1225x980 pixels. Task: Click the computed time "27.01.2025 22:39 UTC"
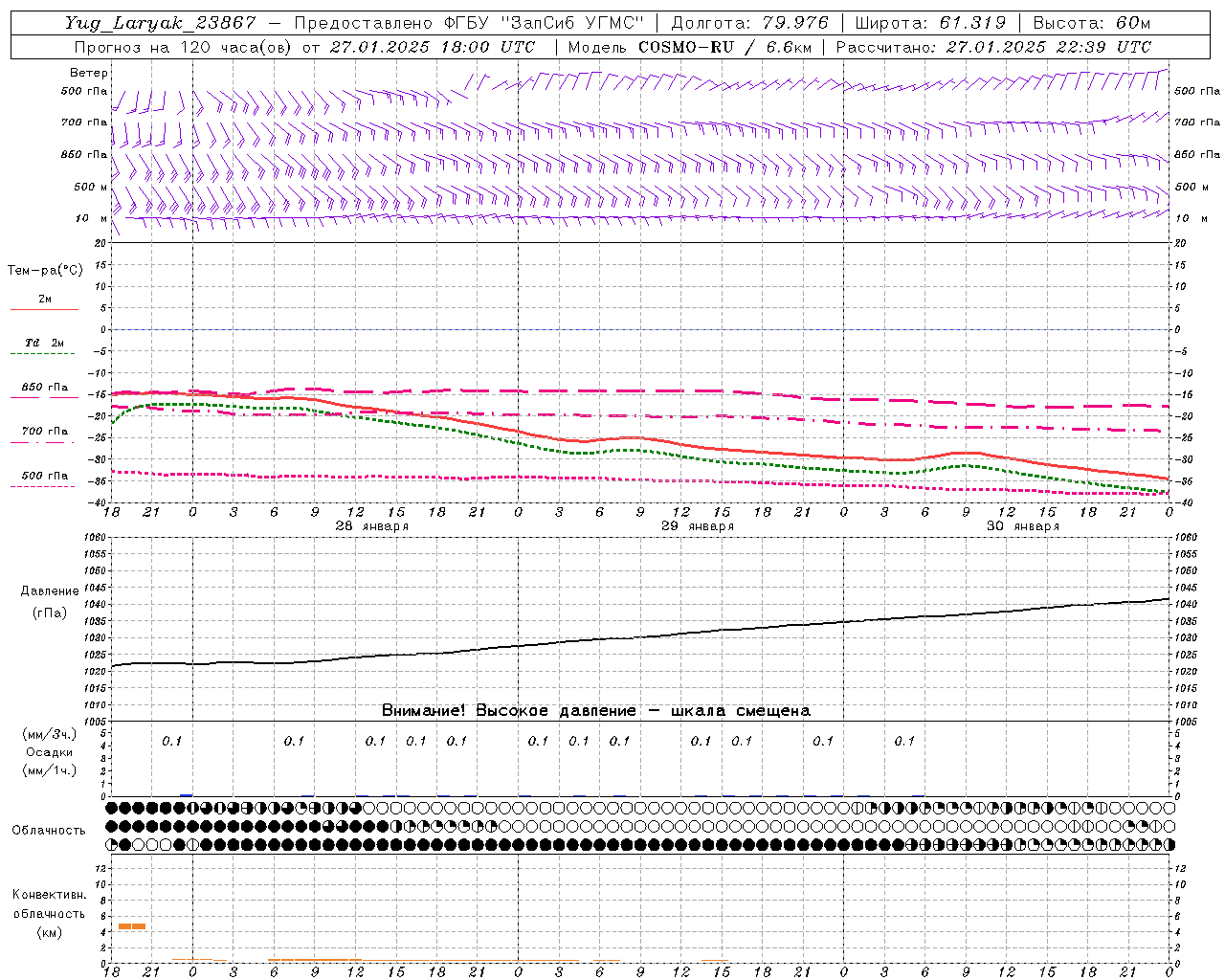coord(1049,47)
